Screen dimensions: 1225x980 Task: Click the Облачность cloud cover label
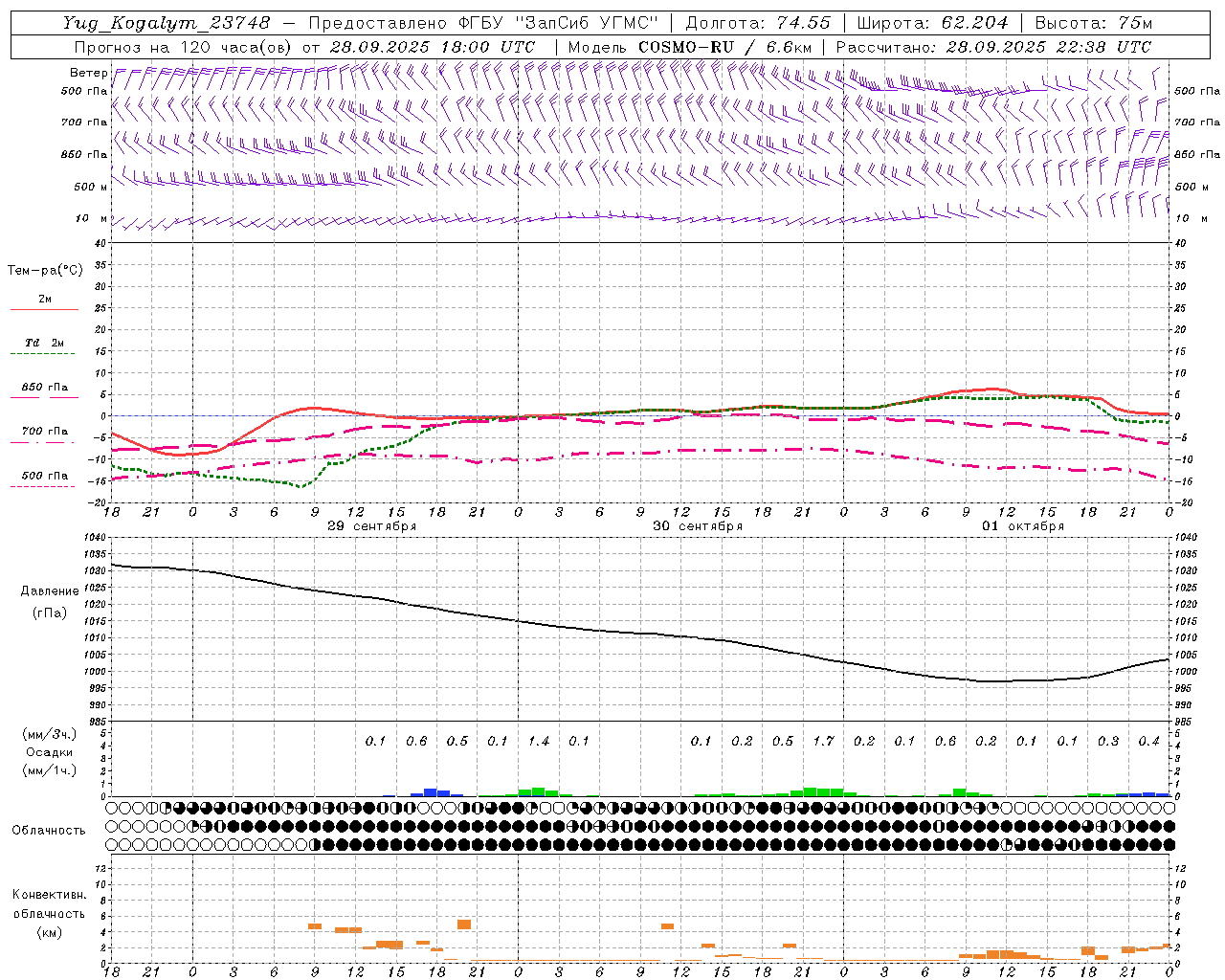49,830
